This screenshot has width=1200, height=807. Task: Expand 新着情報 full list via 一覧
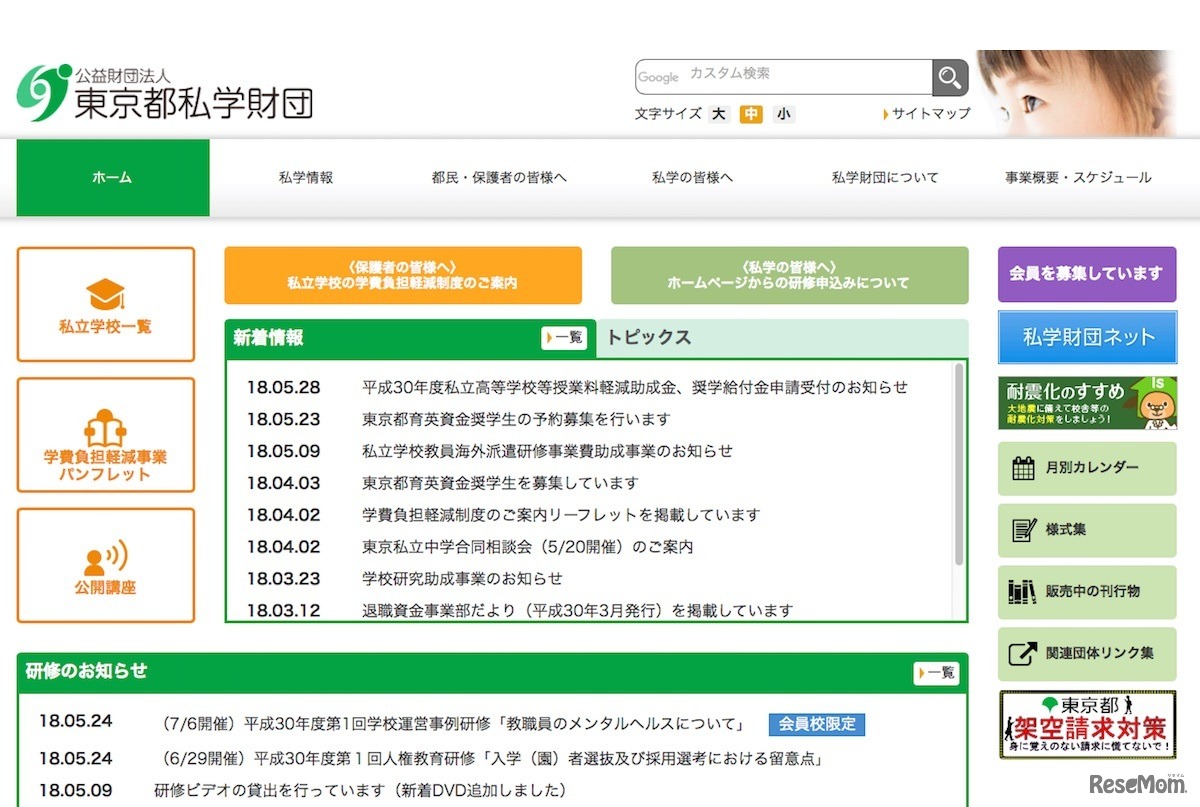point(564,338)
